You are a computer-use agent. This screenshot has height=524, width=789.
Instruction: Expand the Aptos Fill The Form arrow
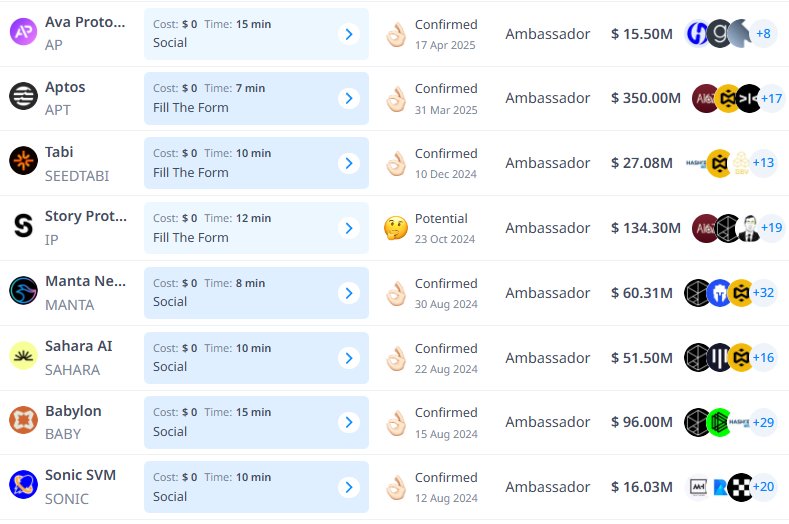349,98
